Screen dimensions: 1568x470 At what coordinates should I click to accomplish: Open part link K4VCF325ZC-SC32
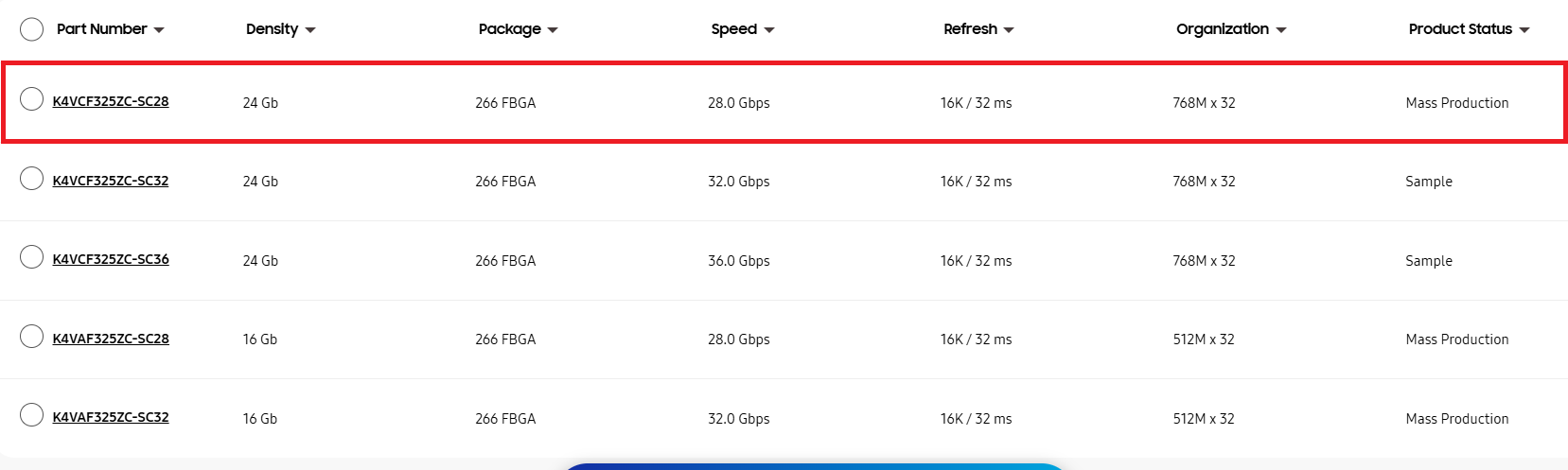click(111, 181)
